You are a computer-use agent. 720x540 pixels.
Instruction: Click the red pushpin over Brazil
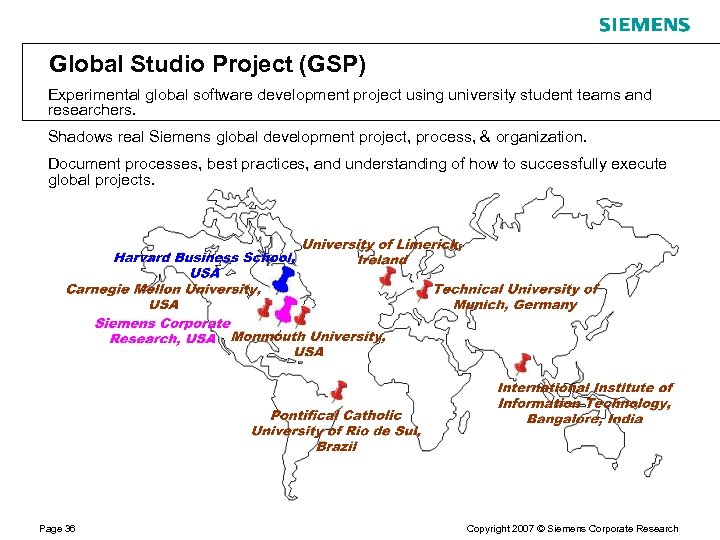coord(339,391)
